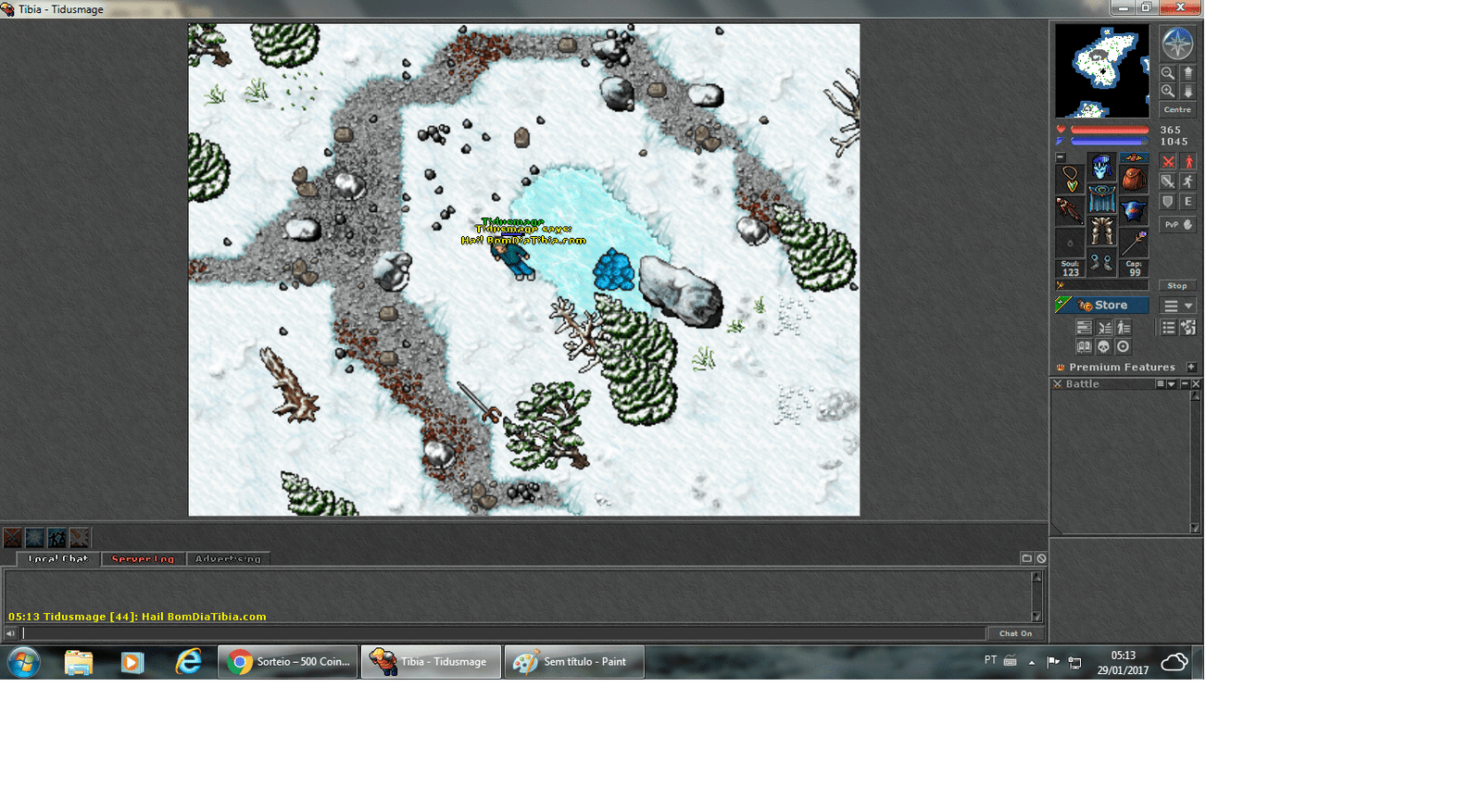Click the logout icon

click(x=1187, y=328)
